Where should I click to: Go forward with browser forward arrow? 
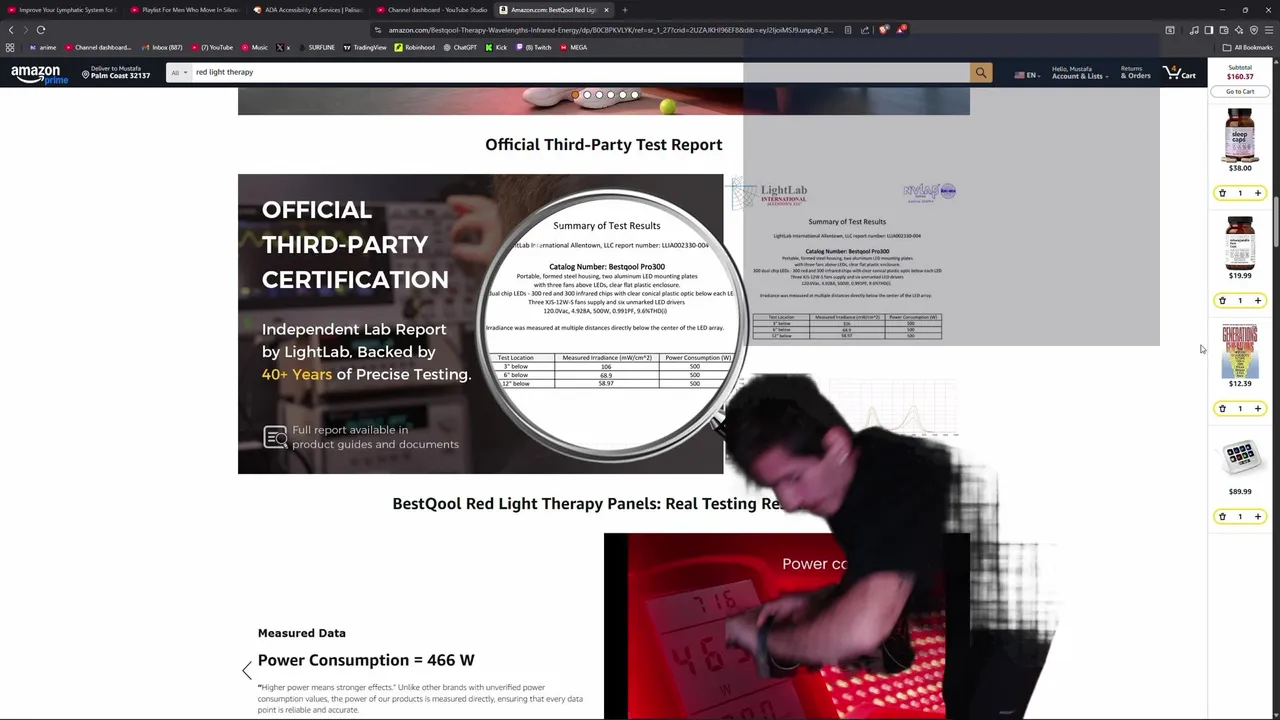click(25, 30)
